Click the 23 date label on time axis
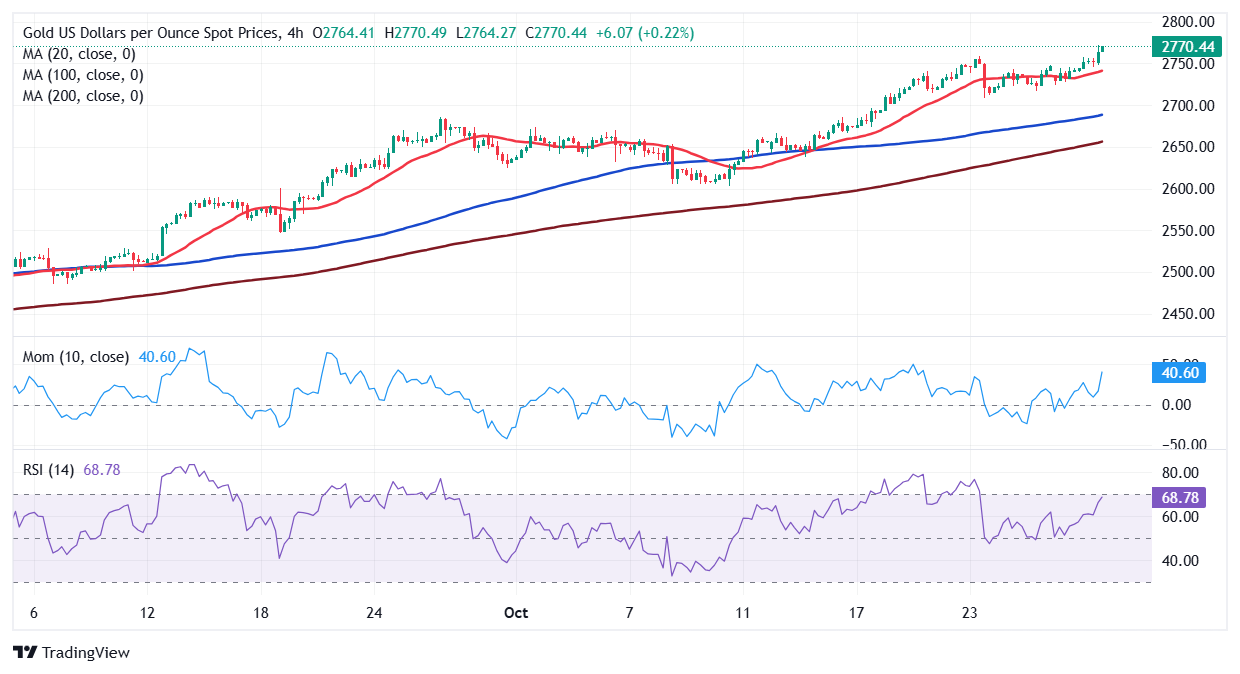Image resolution: width=1240 pixels, height=674 pixels. [x=968, y=613]
